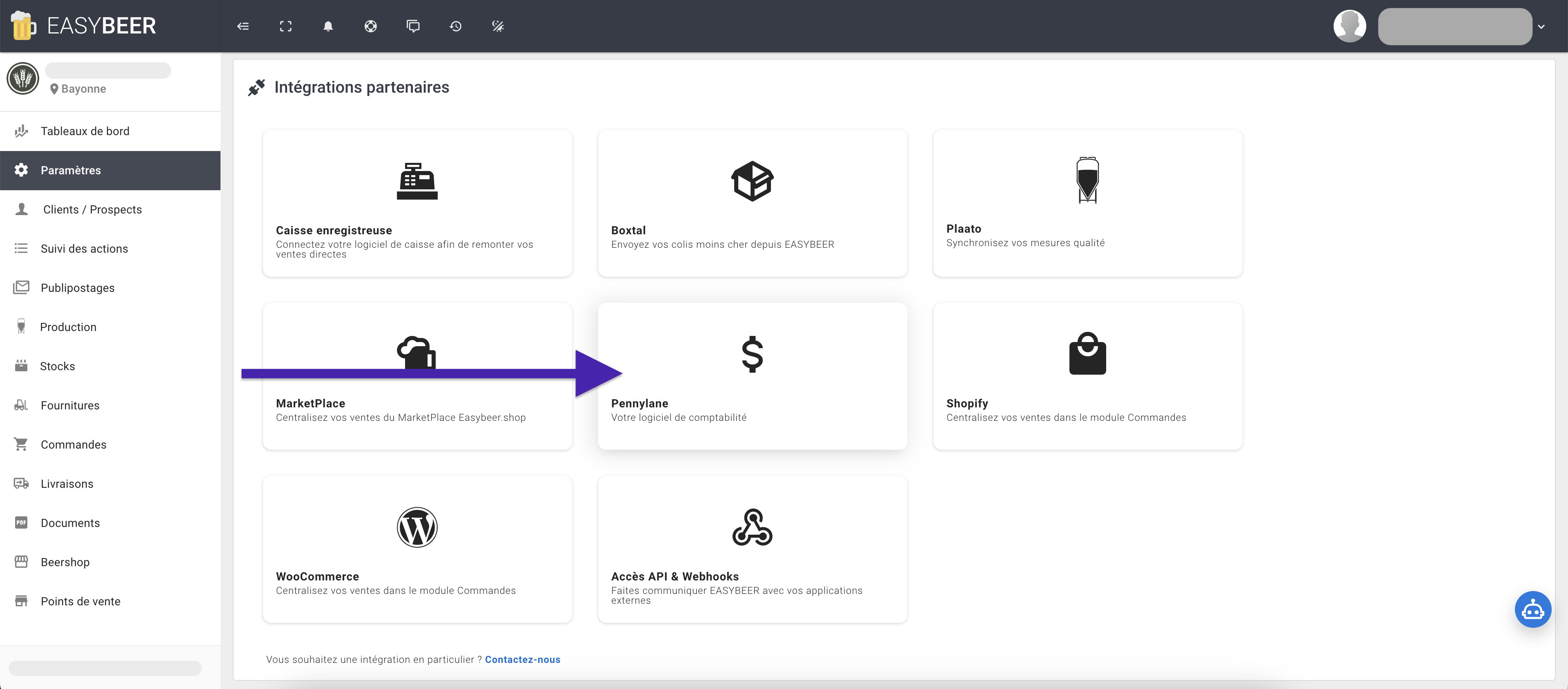Viewport: 1568px width, 689px height.
Task: Click the Bayonne location label
Action: (78, 89)
